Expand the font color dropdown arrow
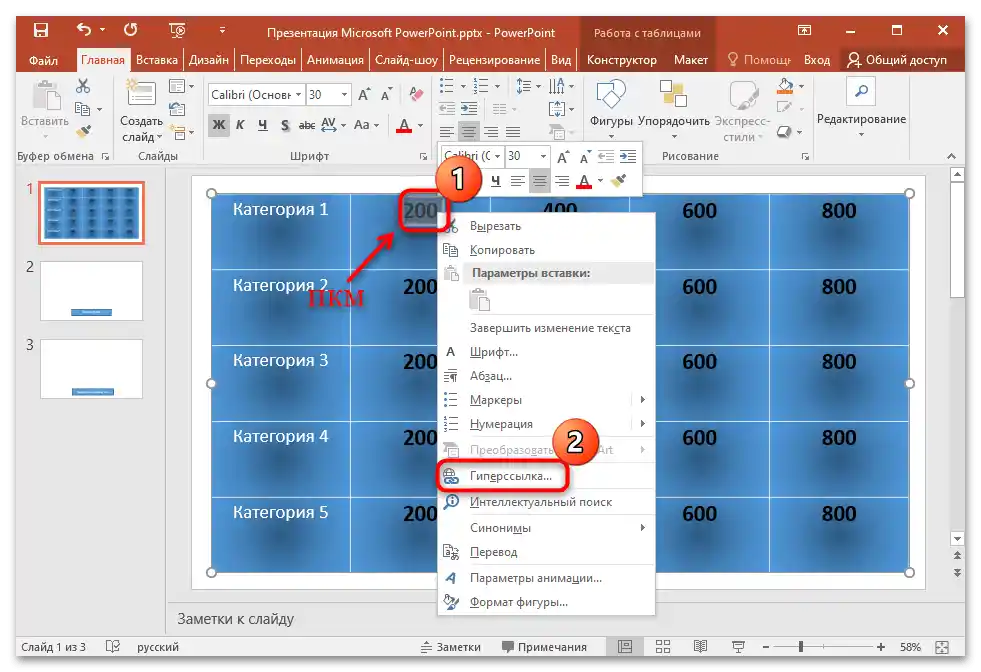Viewport: 981px width, 672px height. 420,126
